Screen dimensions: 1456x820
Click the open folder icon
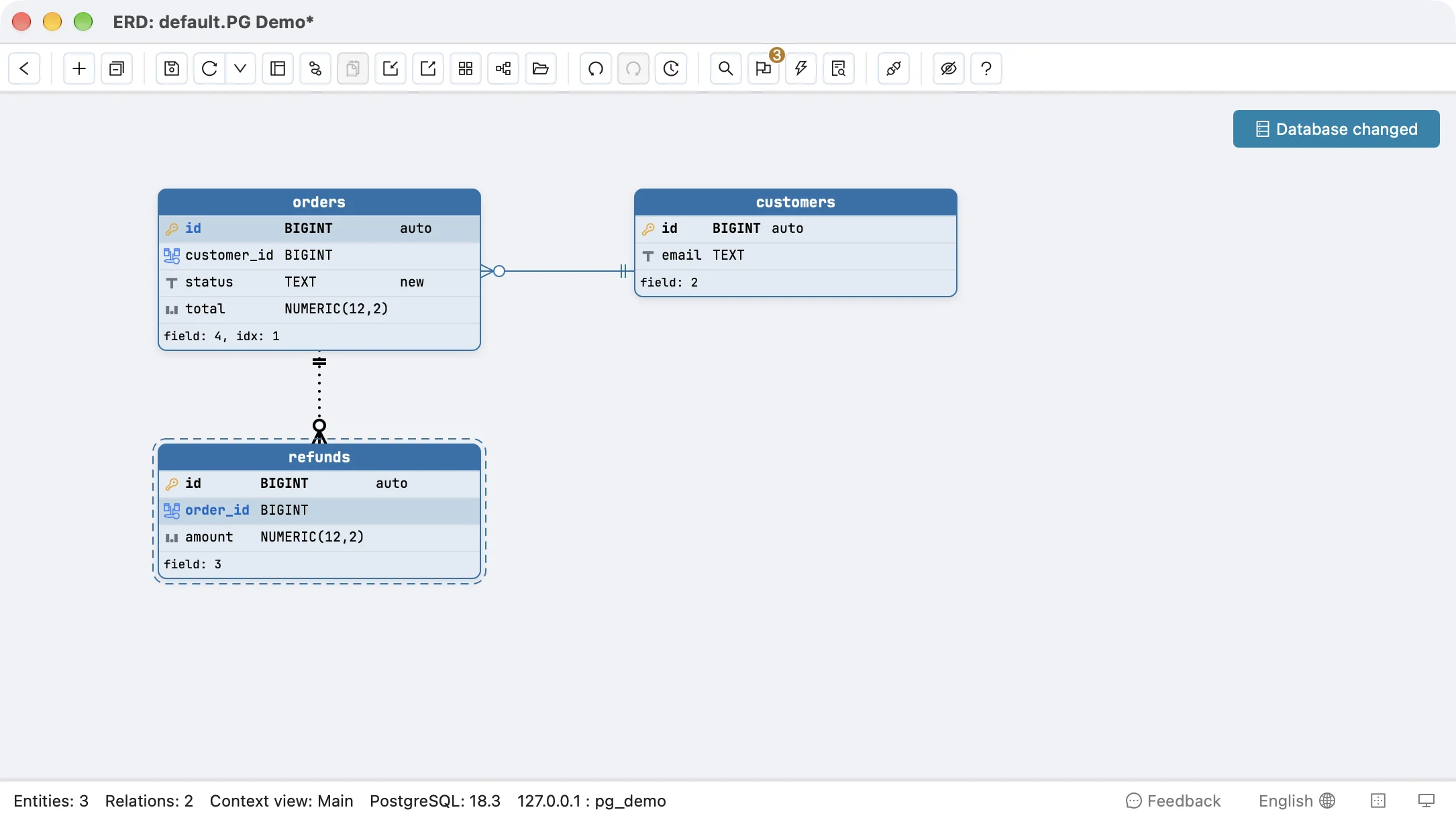[x=541, y=68]
